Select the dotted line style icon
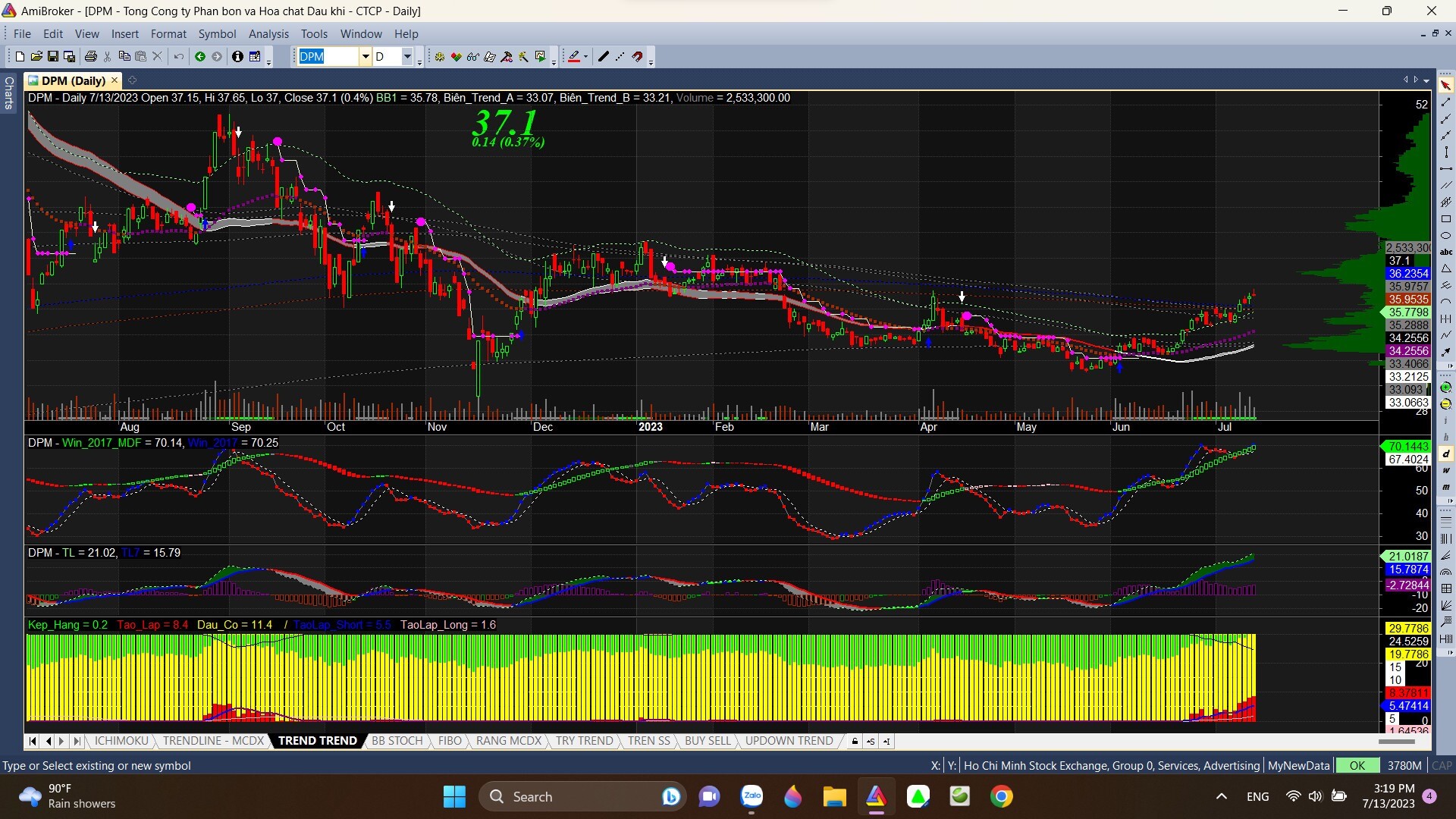The width and height of the screenshot is (1456, 819). (620, 56)
